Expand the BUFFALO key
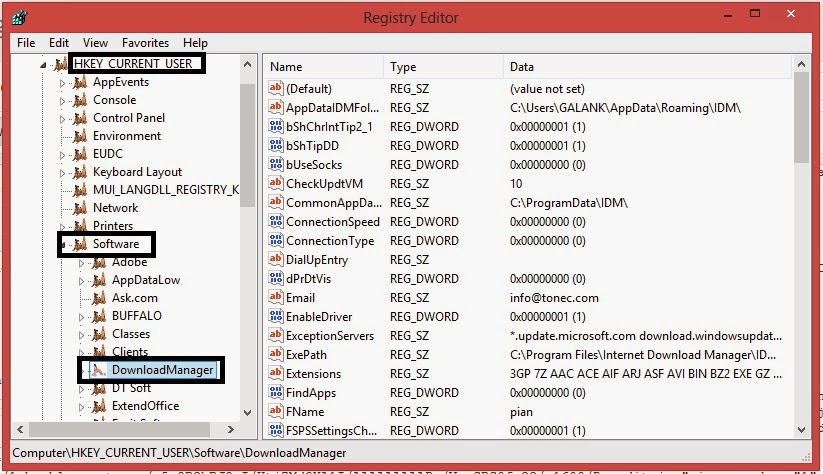Screen dimensions: 823x474 click(x=81, y=317)
